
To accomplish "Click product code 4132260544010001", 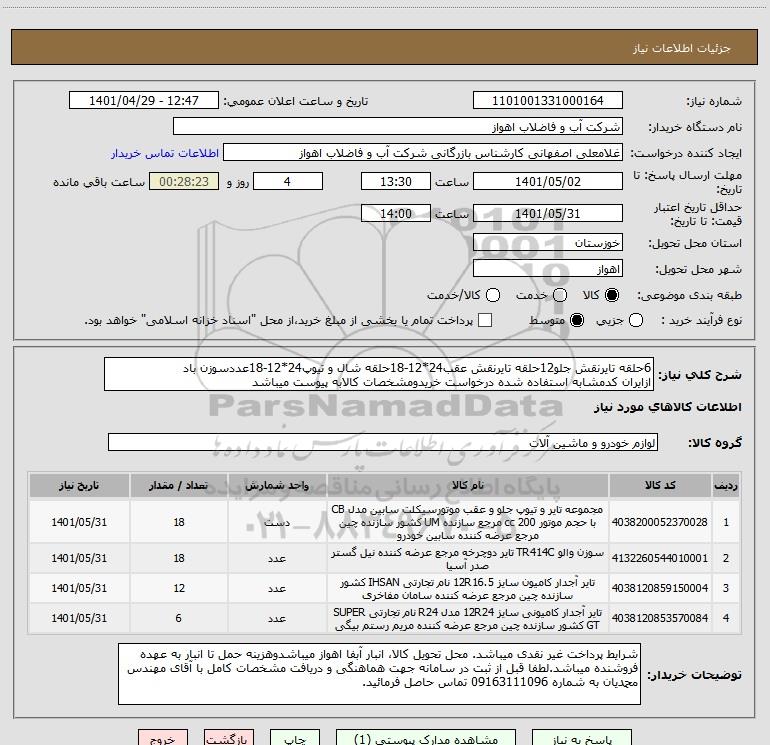I will coord(660,558).
